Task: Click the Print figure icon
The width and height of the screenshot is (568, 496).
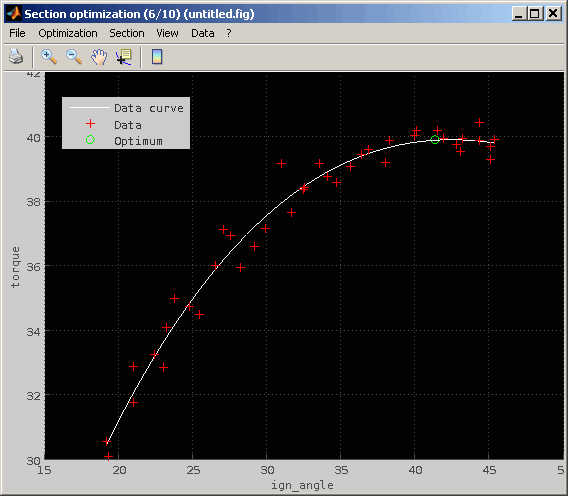Action: (16, 57)
